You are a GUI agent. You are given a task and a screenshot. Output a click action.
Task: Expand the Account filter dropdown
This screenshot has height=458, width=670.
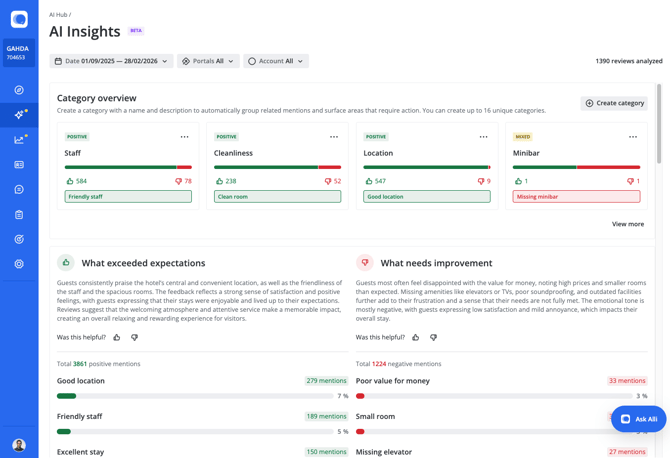(x=275, y=61)
